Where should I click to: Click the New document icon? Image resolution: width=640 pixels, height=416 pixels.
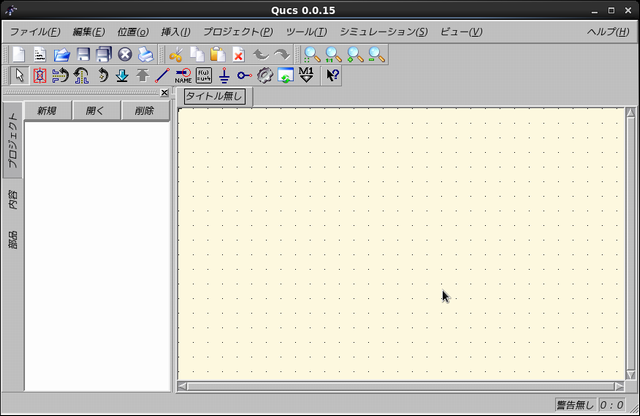(x=18, y=54)
